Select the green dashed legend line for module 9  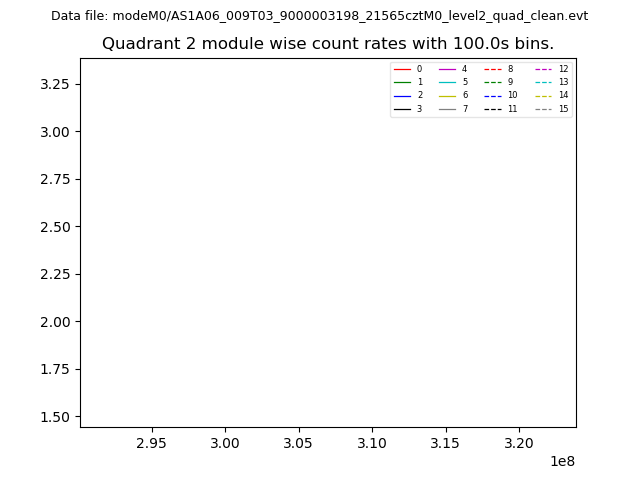[492, 82]
